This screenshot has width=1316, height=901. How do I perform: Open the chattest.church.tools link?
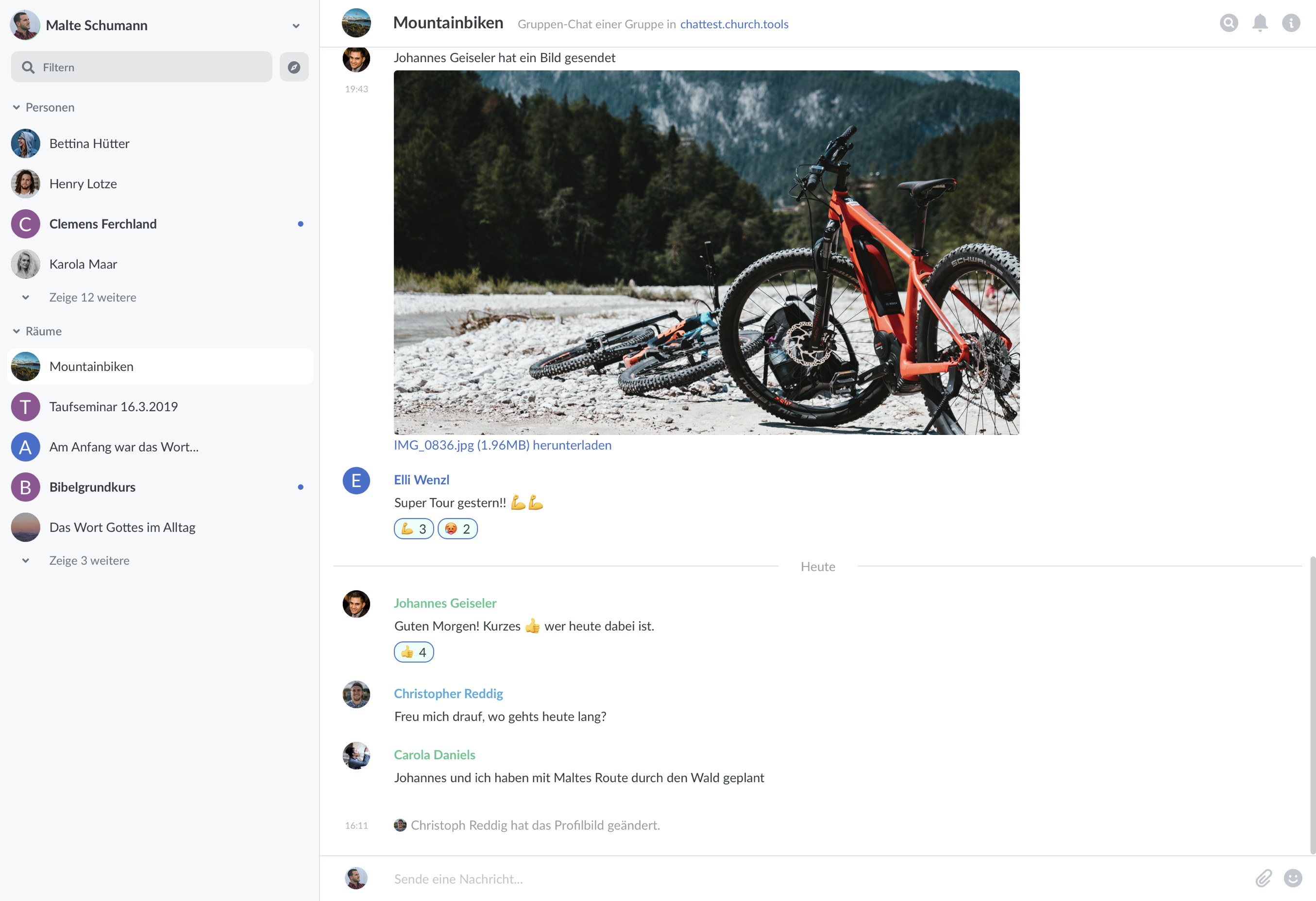pyautogui.click(x=734, y=24)
